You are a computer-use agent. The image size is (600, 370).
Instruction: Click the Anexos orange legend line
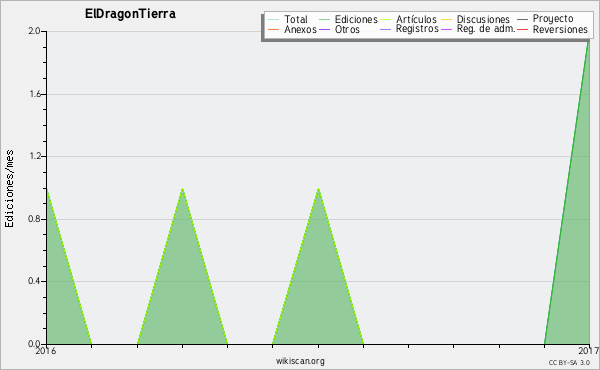pyautogui.click(x=273, y=29)
